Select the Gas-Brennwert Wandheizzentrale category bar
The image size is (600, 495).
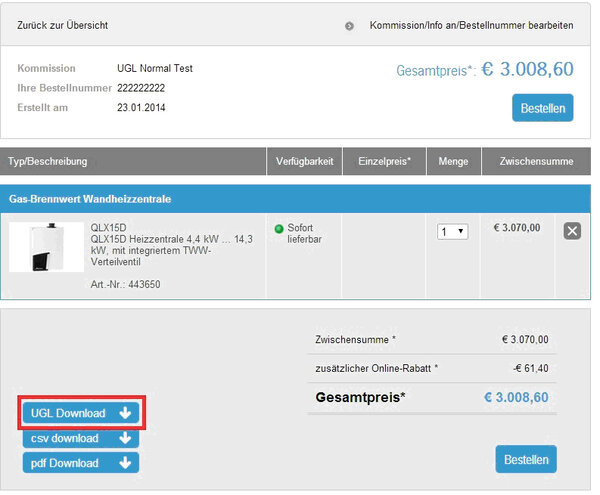coord(90,199)
